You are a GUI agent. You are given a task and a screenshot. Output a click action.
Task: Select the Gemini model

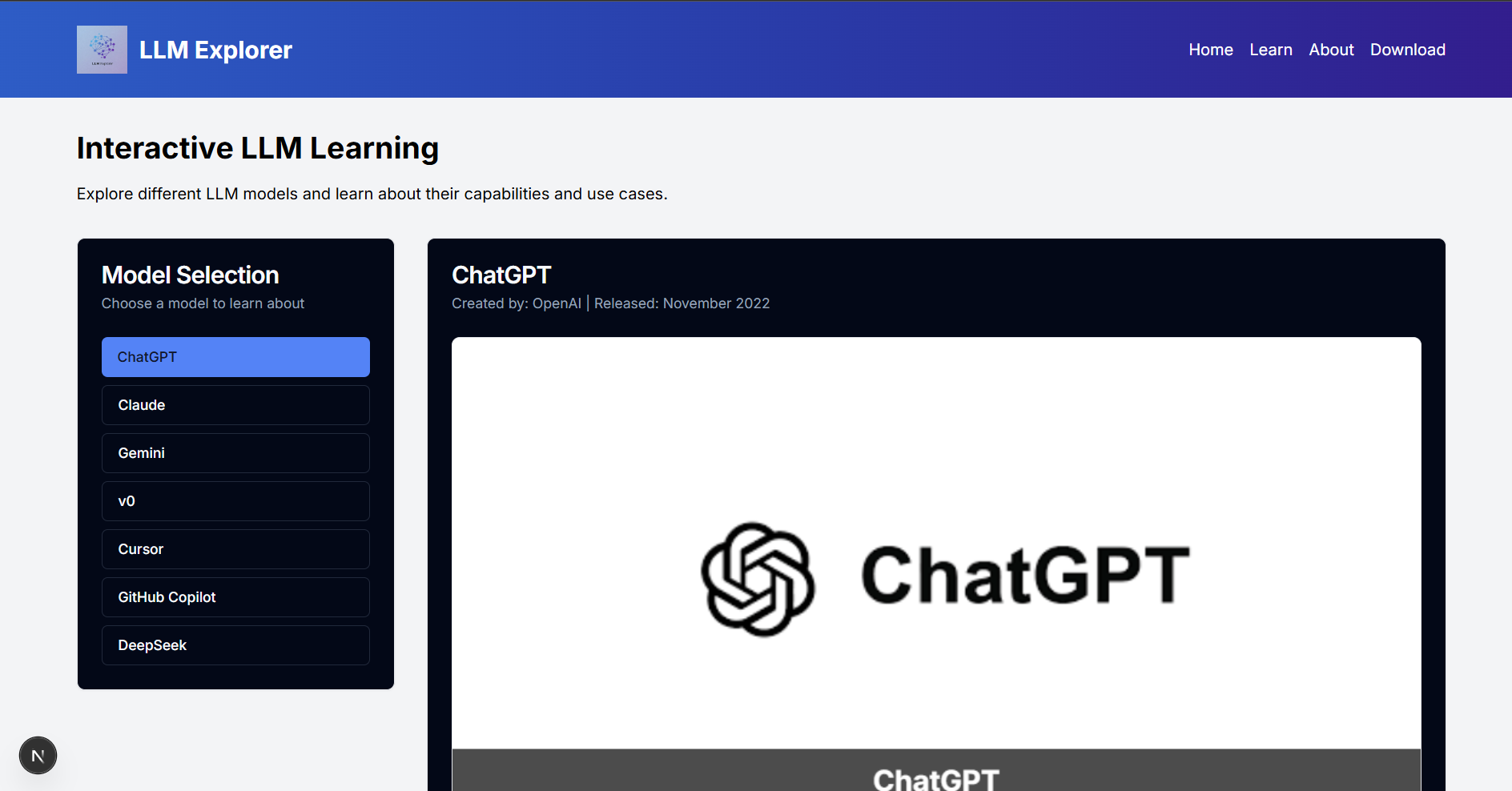(x=235, y=453)
